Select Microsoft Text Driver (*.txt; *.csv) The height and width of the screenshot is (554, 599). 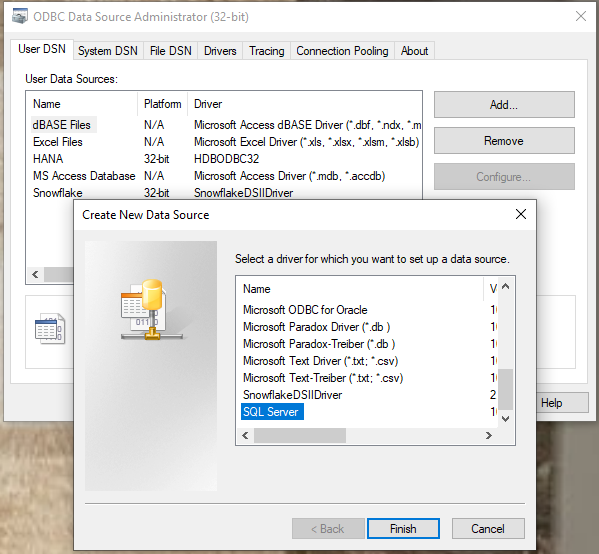click(x=321, y=361)
